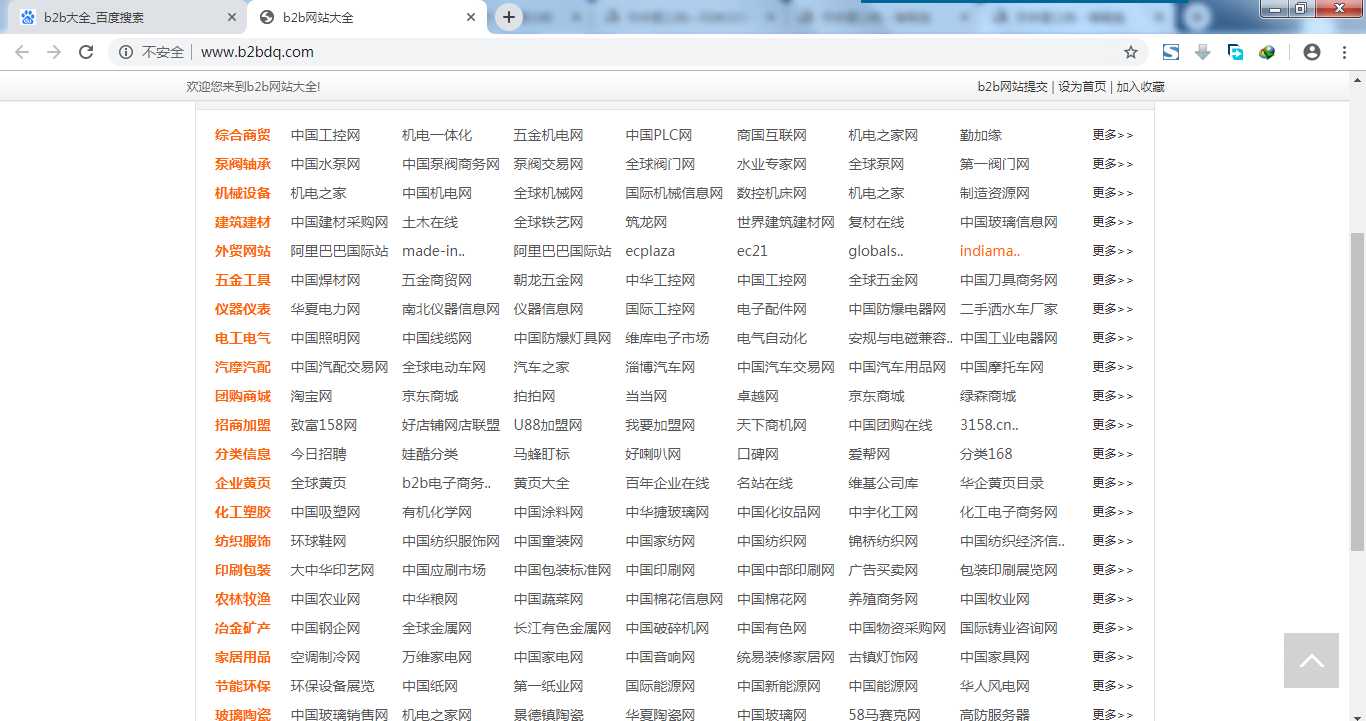Click the orange indiama.. link
The image size is (1366, 721).
[x=990, y=251]
